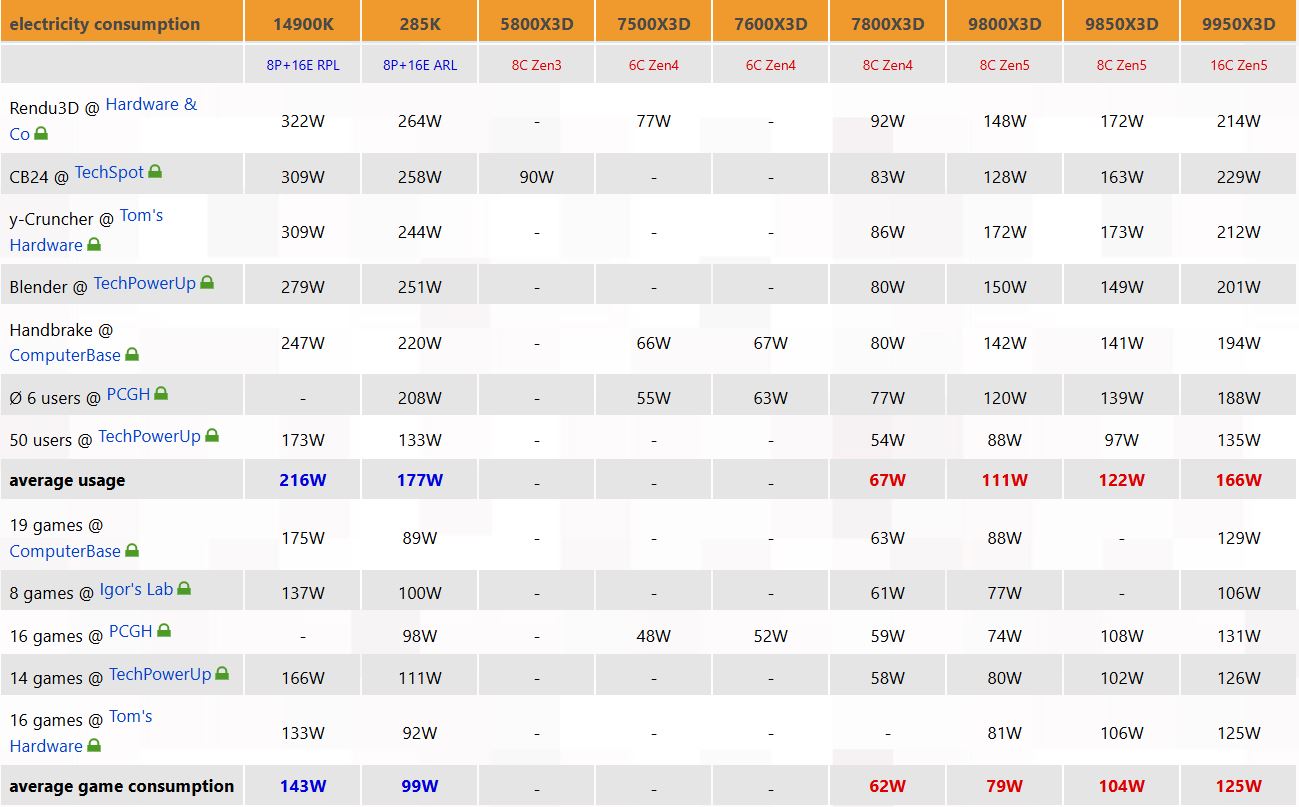Click the lock icon in the 50 users row
Viewport: 1299px width, 807px height.
tap(211, 436)
